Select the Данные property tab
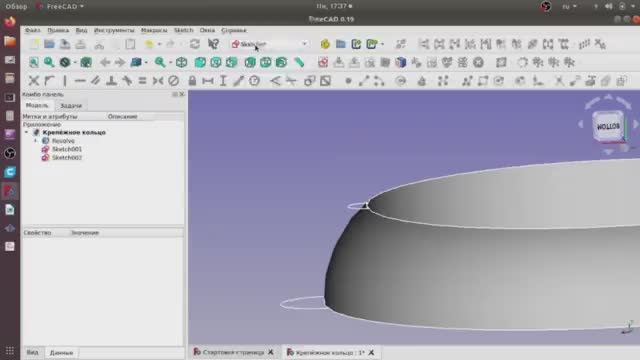The height and width of the screenshot is (360, 640). [x=61, y=353]
